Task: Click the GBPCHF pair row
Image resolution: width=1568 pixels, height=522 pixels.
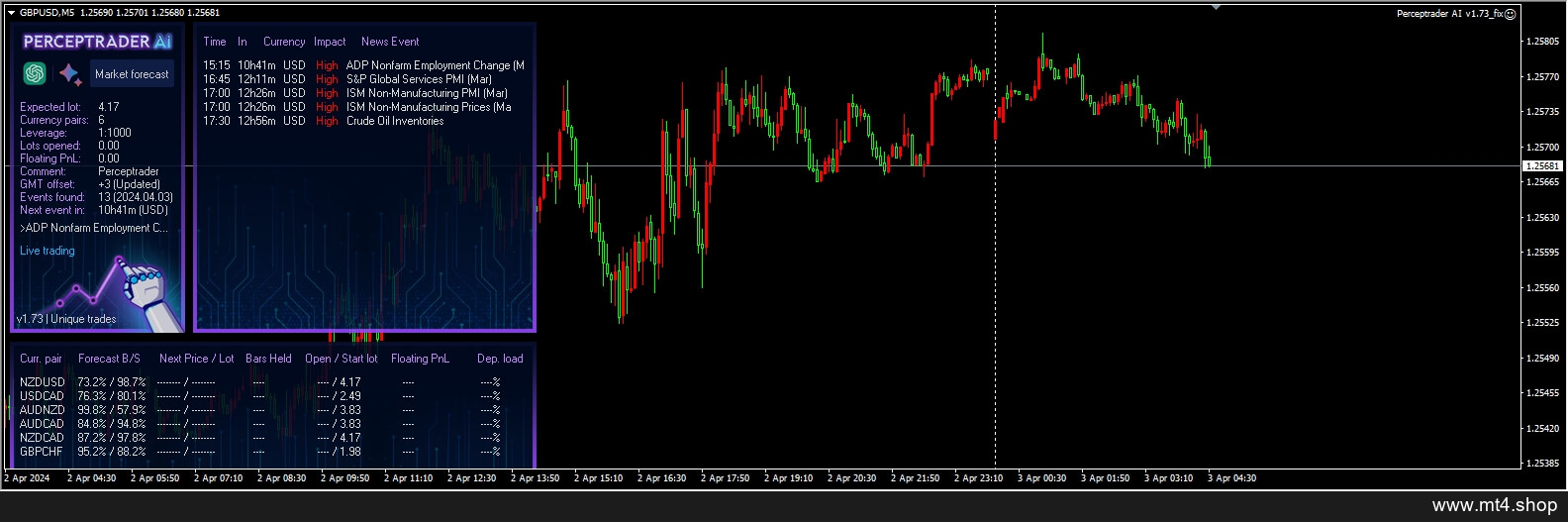Action: click(260, 452)
